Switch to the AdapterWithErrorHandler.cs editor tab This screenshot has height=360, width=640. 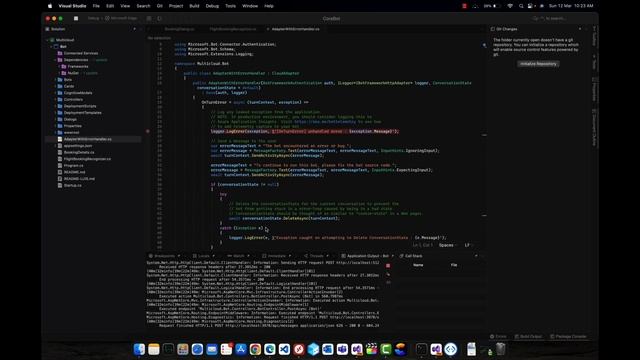click(x=296, y=29)
